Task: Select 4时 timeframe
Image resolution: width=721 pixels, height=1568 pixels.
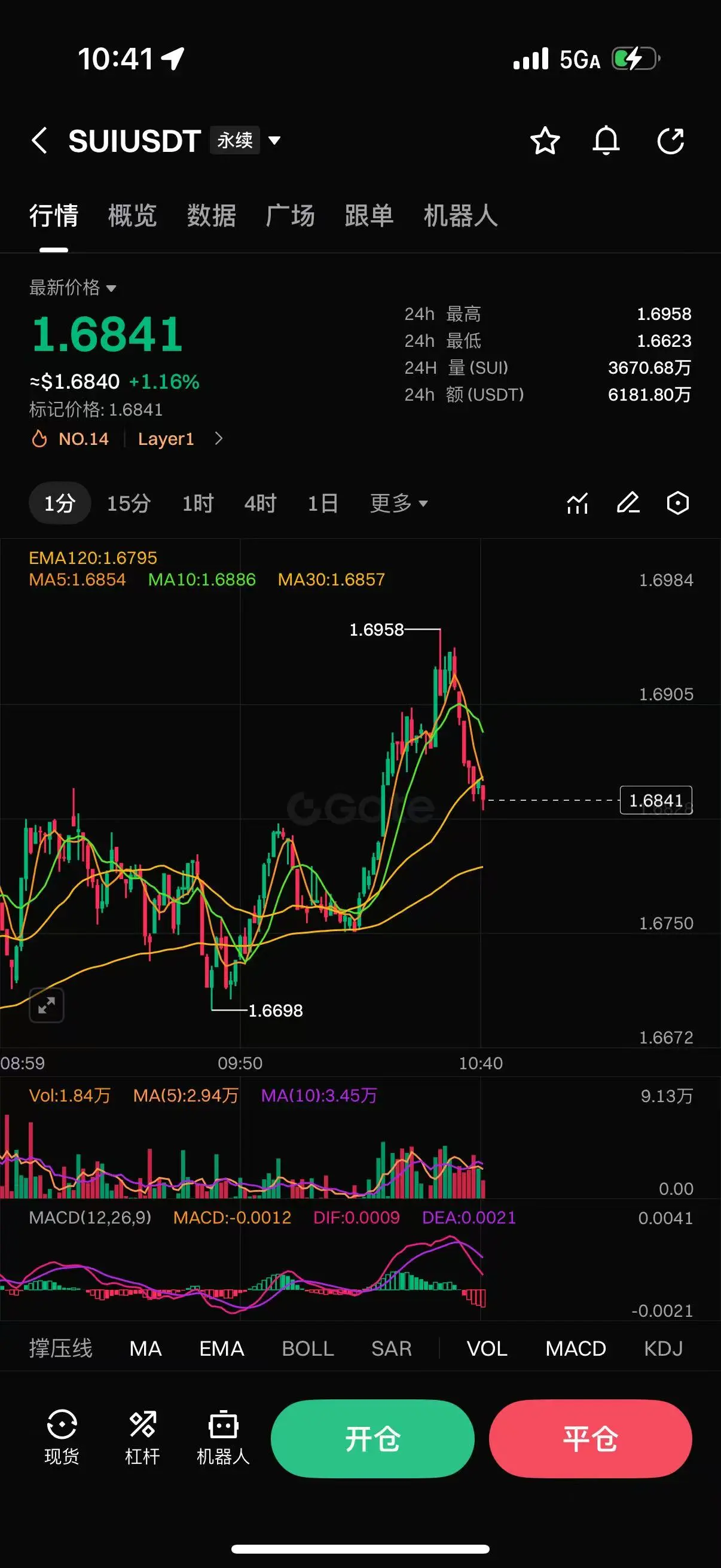Action: click(x=261, y=504)
